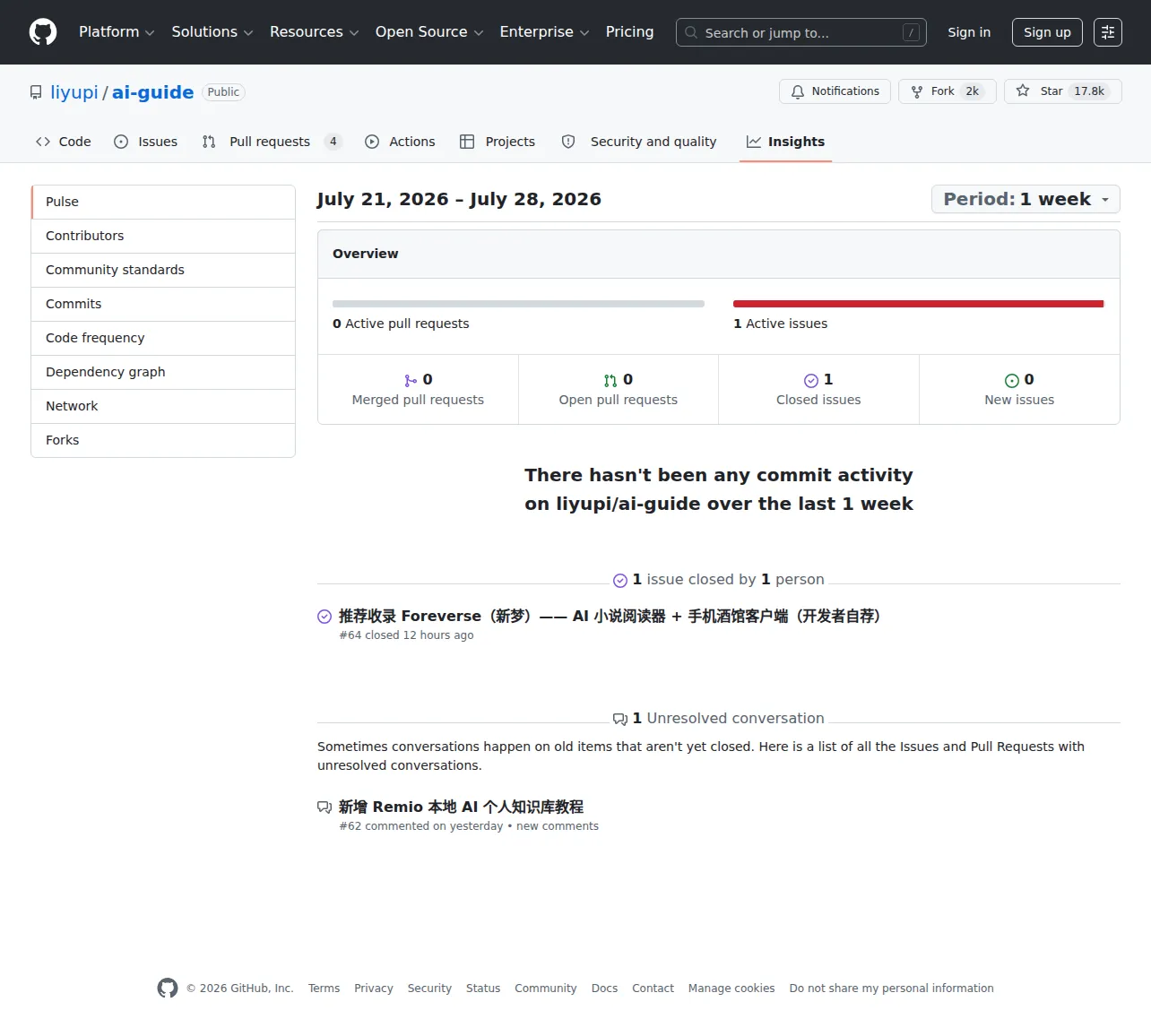This screenshot has width=1151, height=1036.
Task: Click the open pull requests icon
Action: click(x=610, y=380)
